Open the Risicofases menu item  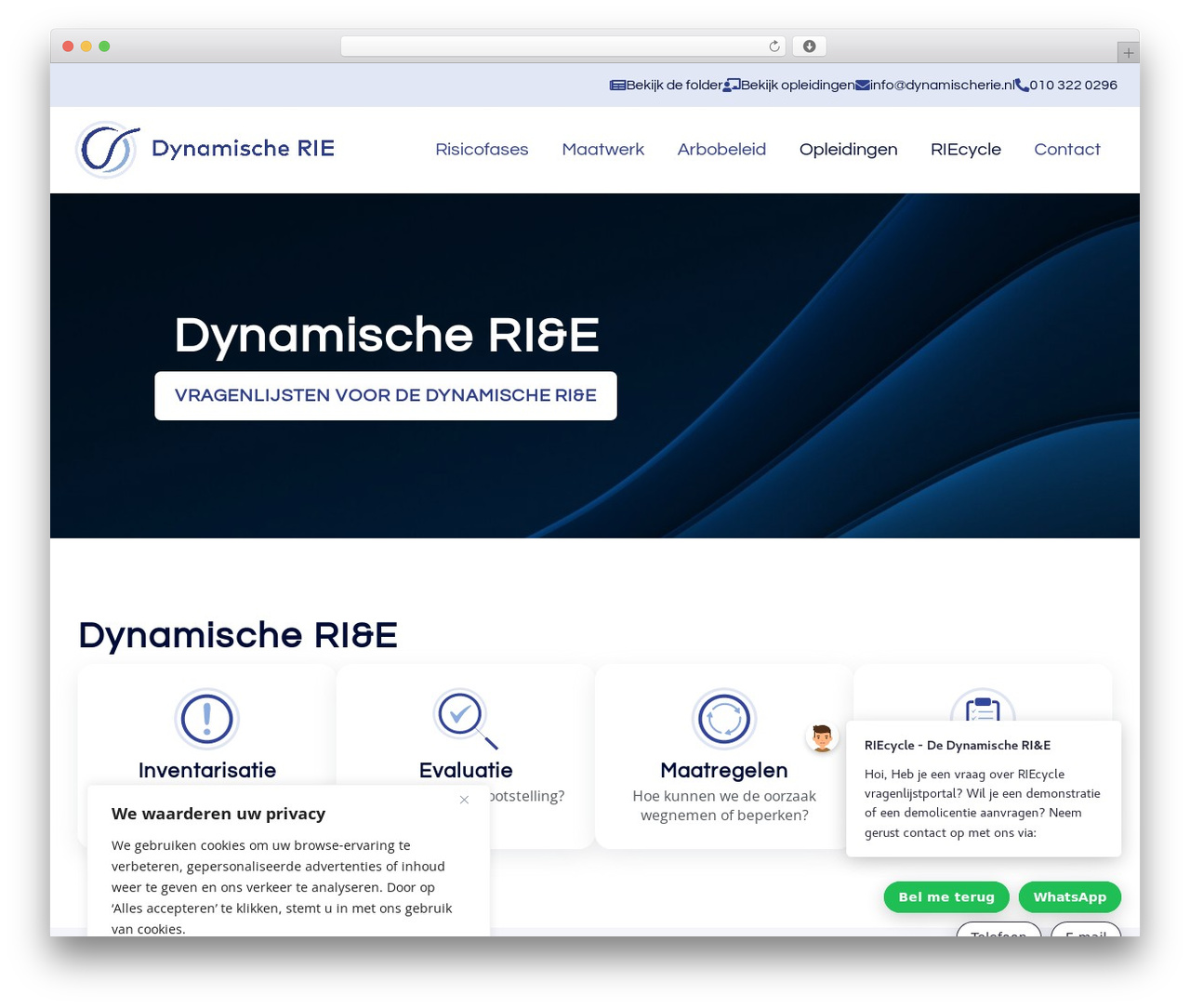click(482, 150)
